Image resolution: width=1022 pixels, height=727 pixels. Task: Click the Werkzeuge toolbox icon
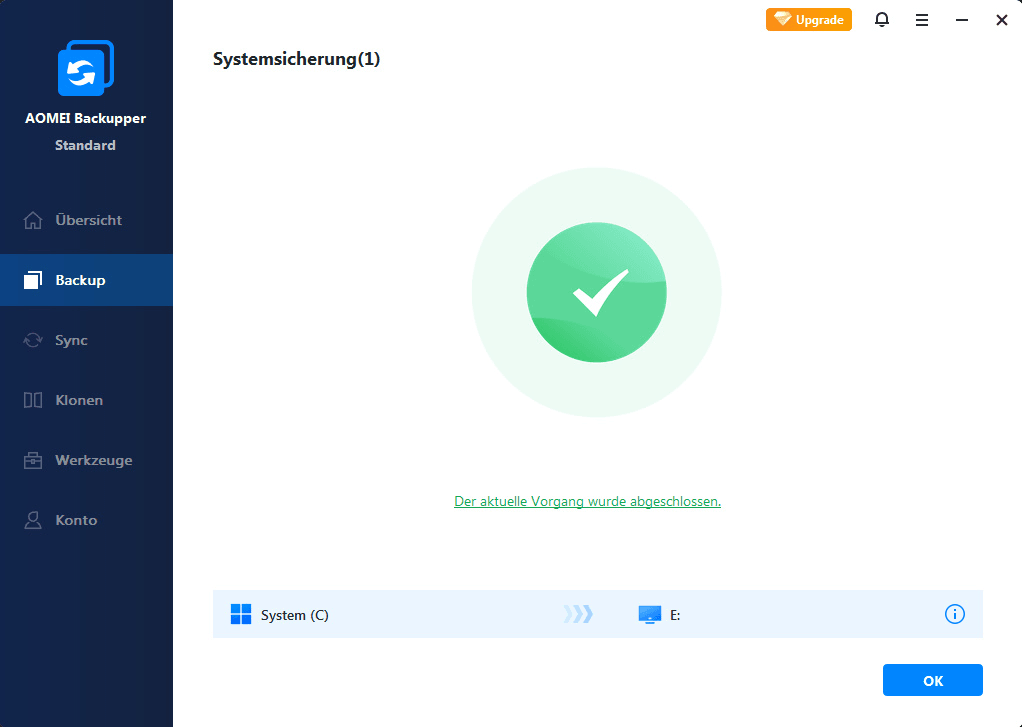(x=33, y=460)
